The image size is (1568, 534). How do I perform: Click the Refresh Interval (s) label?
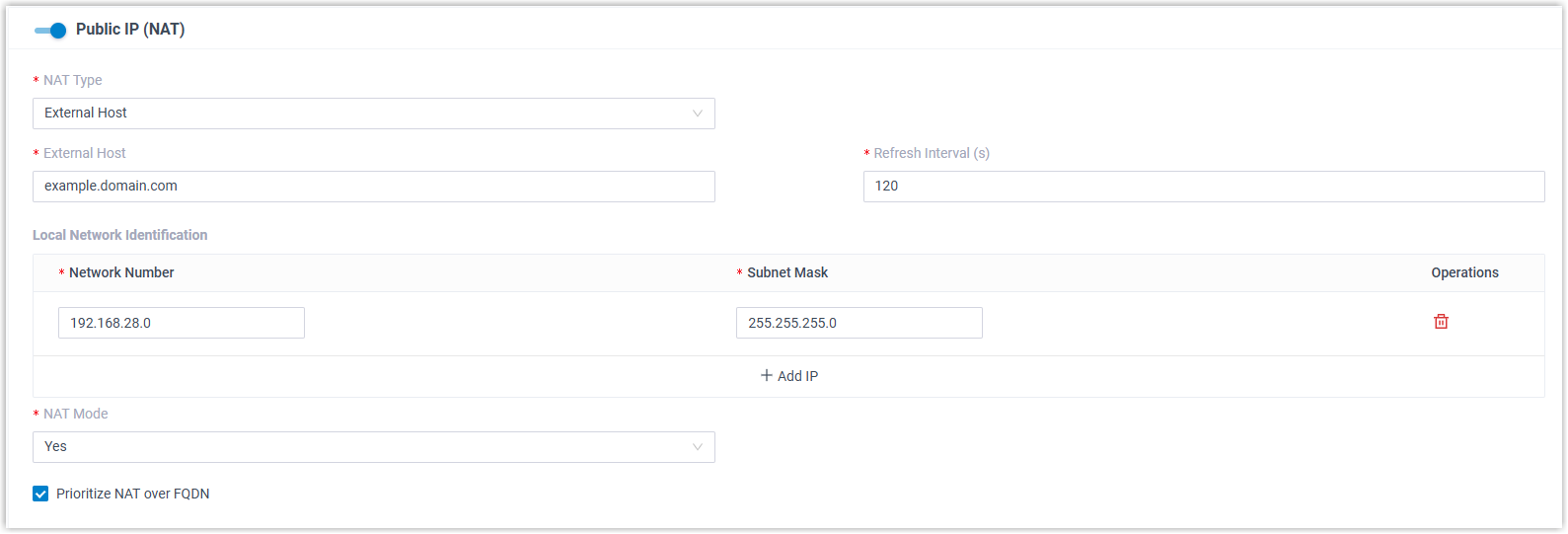[x=931, y=153]
